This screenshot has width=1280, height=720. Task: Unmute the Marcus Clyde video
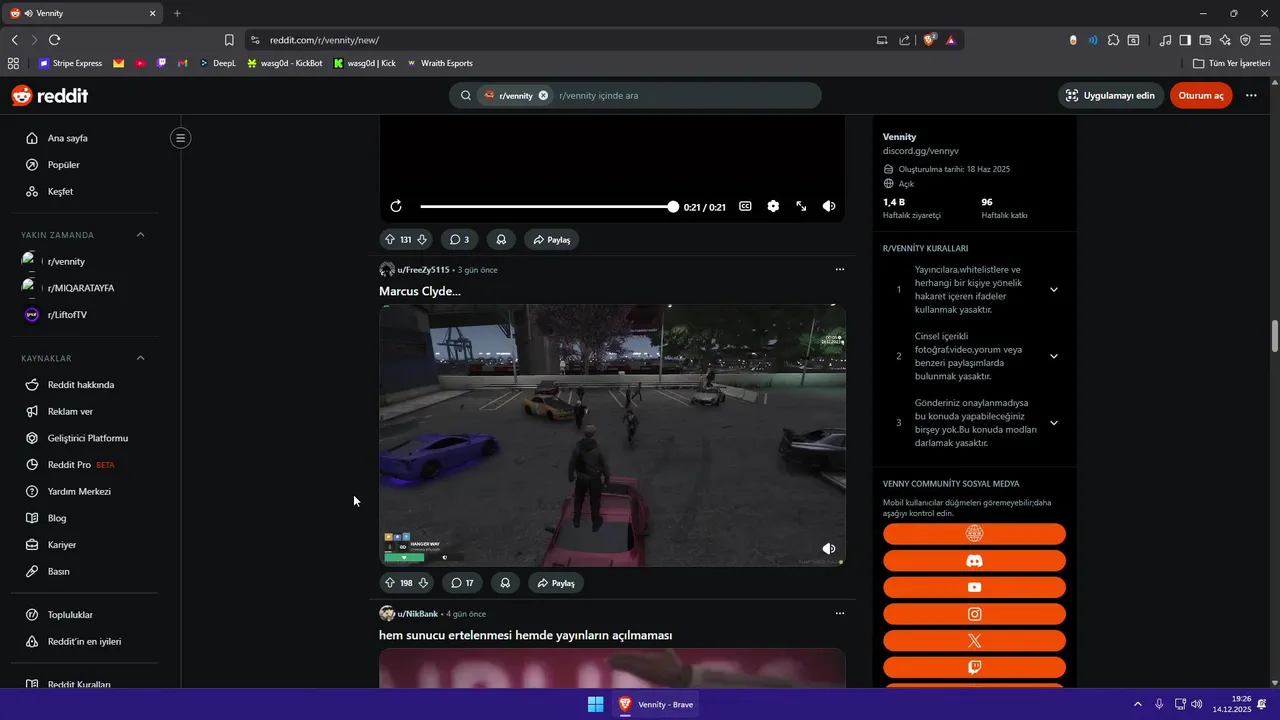coord(829,549)
